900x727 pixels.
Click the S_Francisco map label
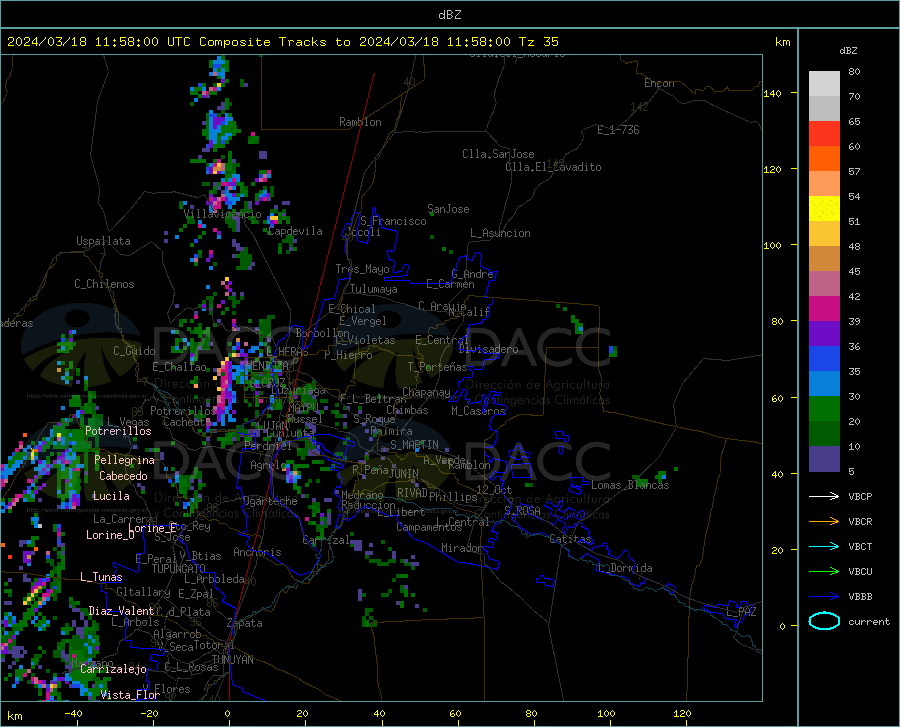tap(394, 221)
